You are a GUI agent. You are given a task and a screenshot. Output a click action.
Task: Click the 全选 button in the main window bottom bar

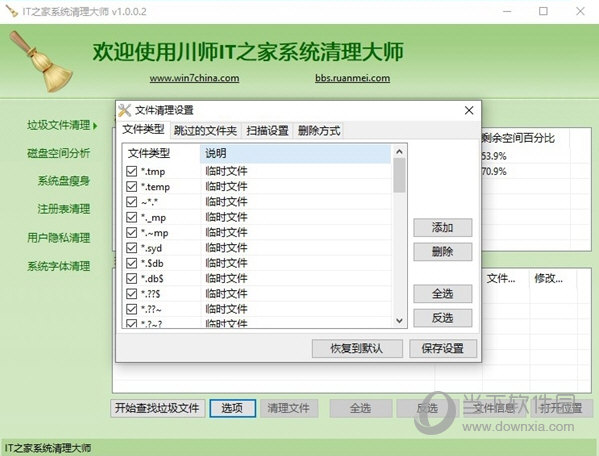point(361,408)
